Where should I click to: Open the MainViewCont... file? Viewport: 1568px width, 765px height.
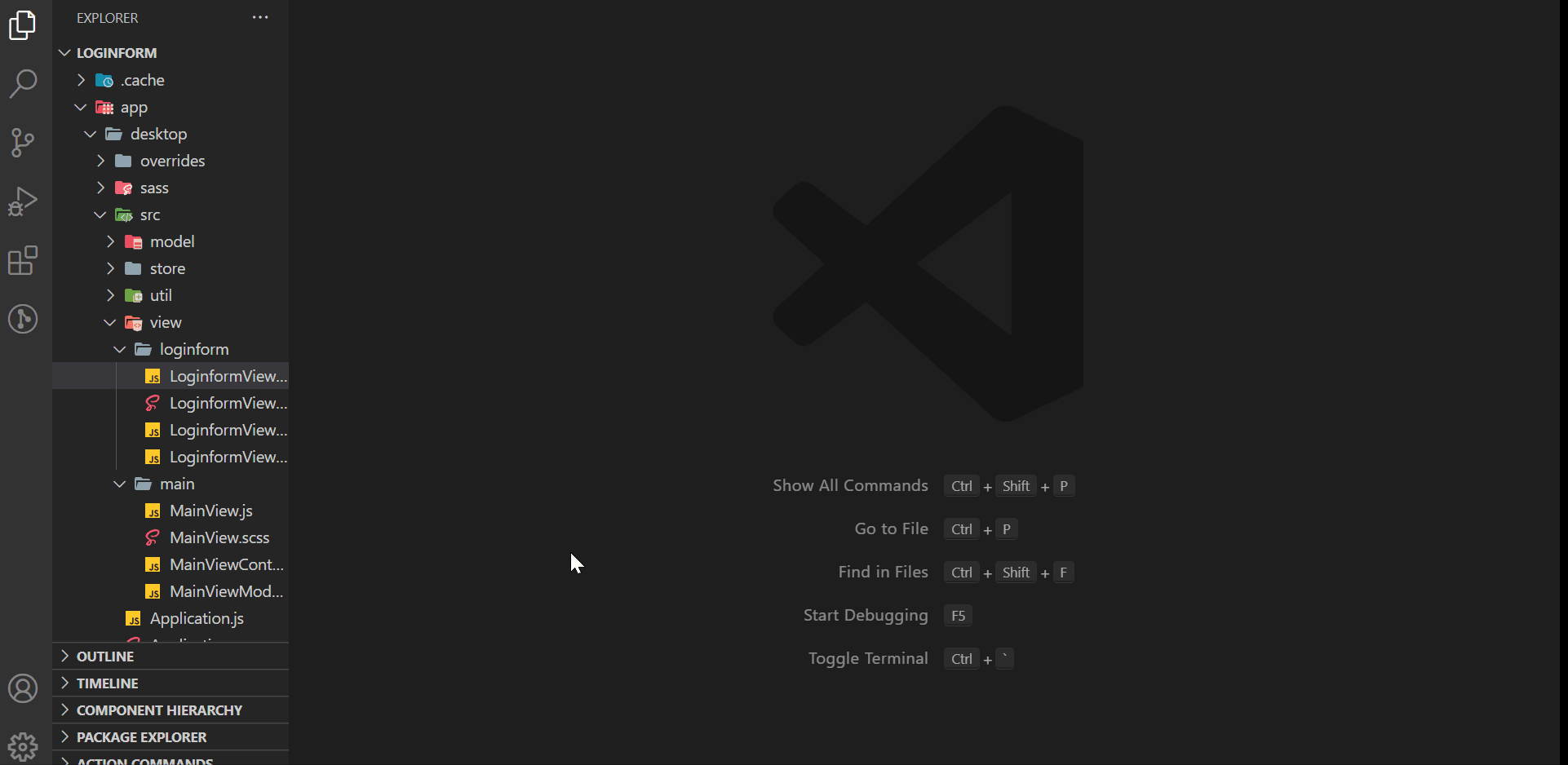[x=171, y=564]
